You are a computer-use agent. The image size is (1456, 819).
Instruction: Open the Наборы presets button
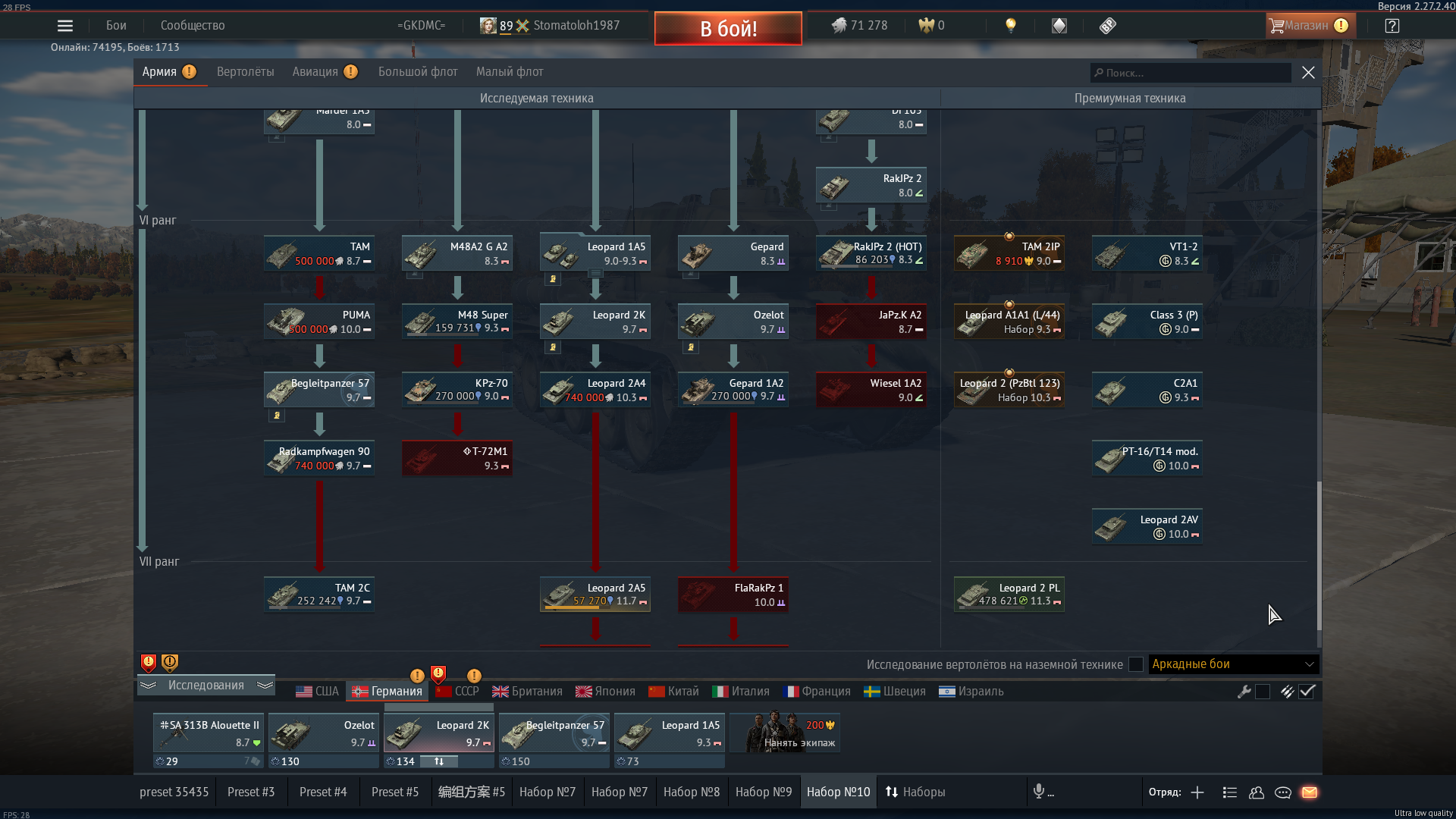(x=915, y=792)
